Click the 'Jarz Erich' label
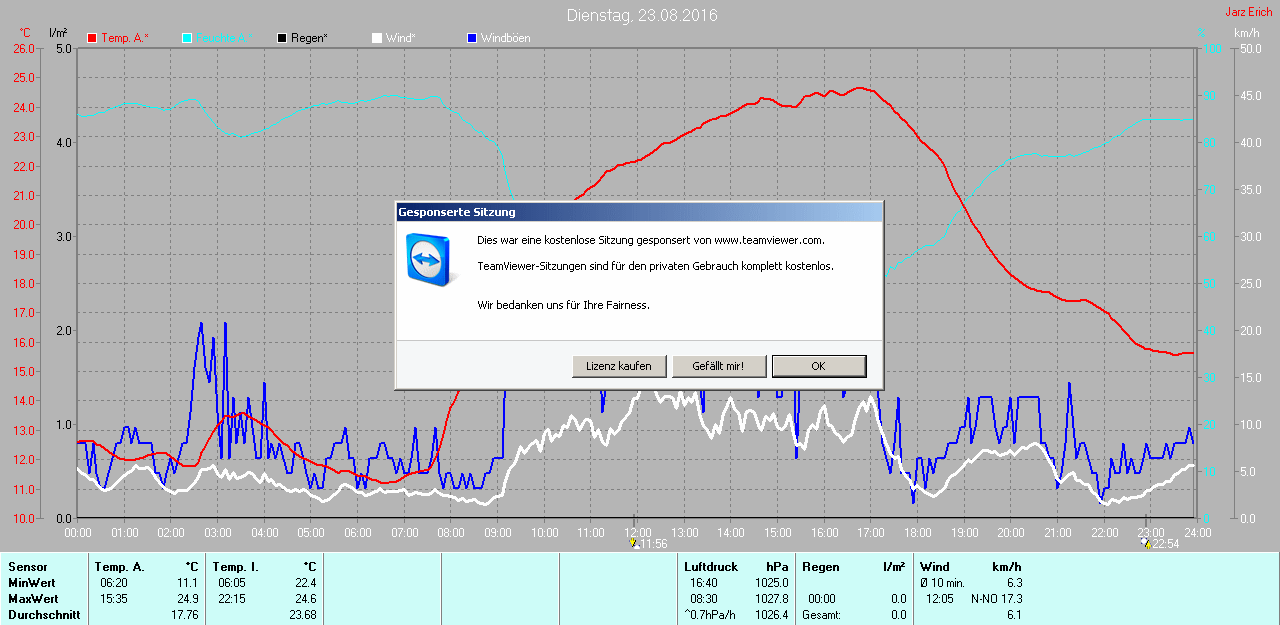 (x=1249, y=12)
